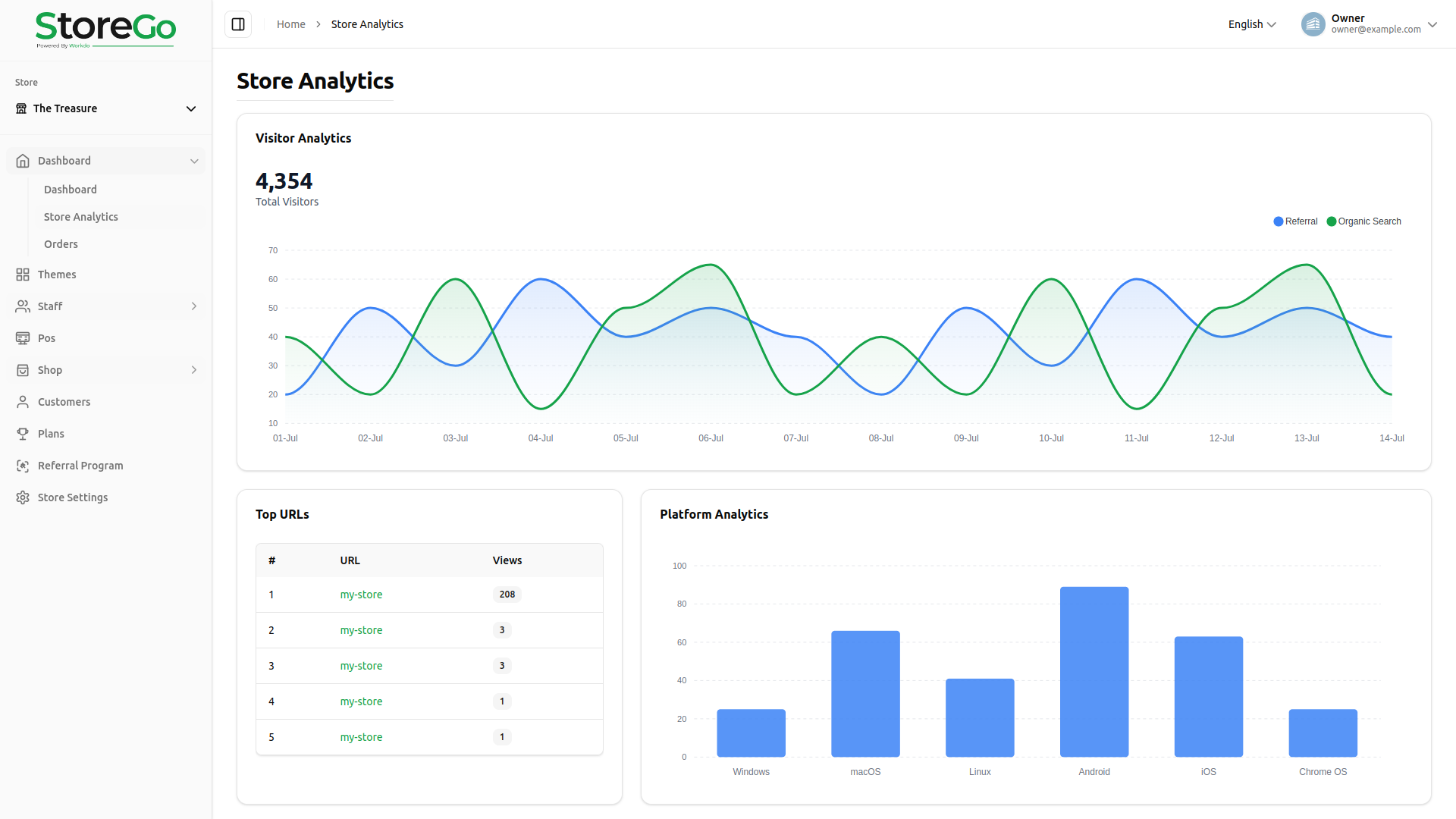Image resolution: width=1456 pixels, height=819 pixels.
Task: Open Orders in sidebar submenu
Action: (61, 244)
